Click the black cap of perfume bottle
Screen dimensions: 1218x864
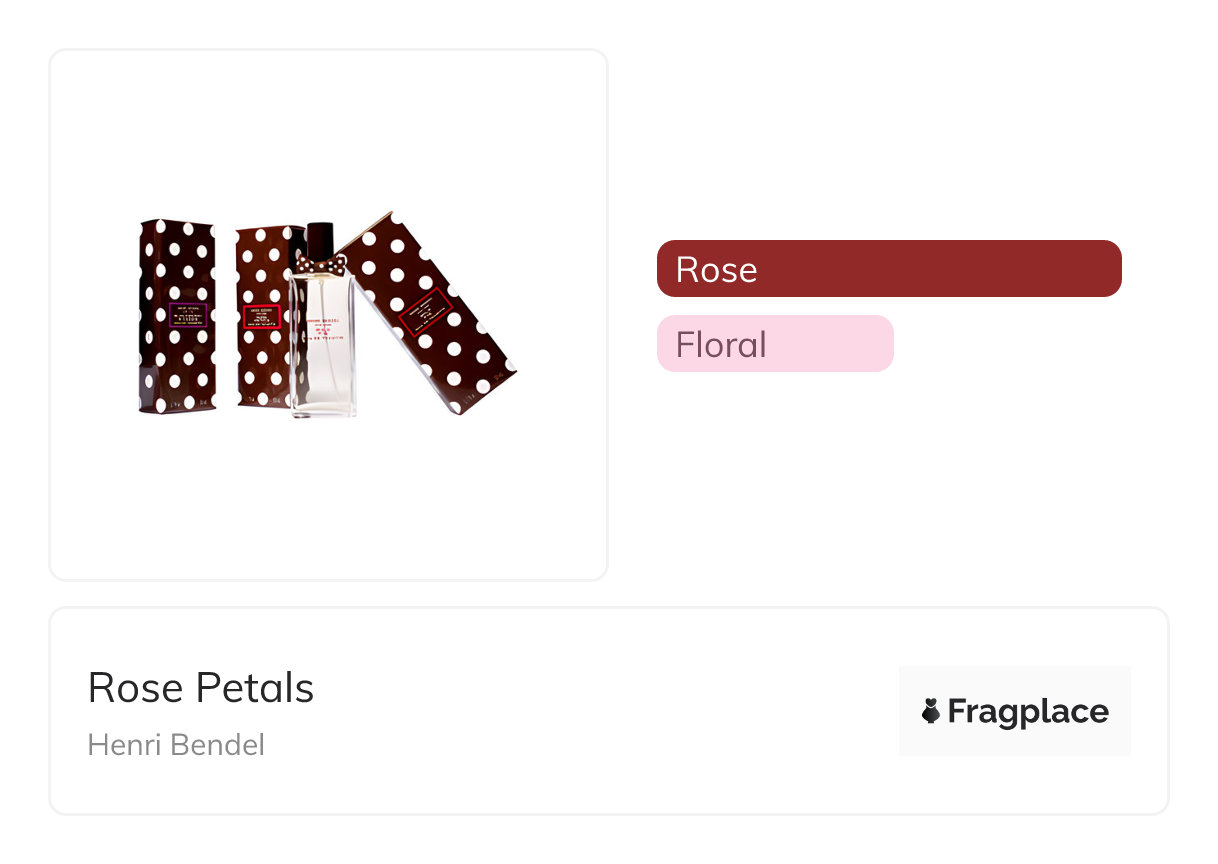(320, 238)
